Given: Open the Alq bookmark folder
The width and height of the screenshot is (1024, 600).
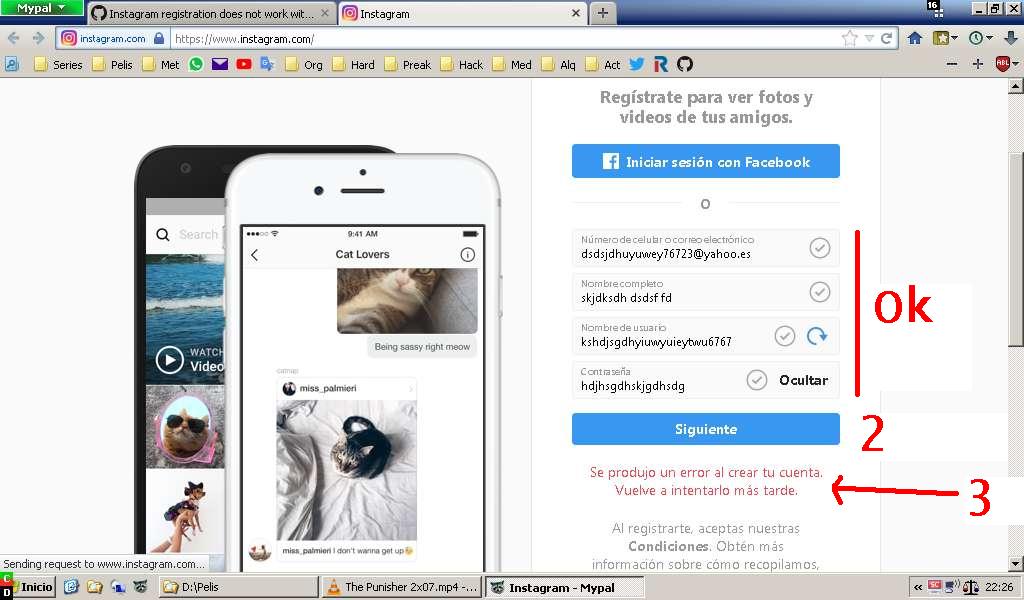Looking at the screenshot, I should [558, 65].
